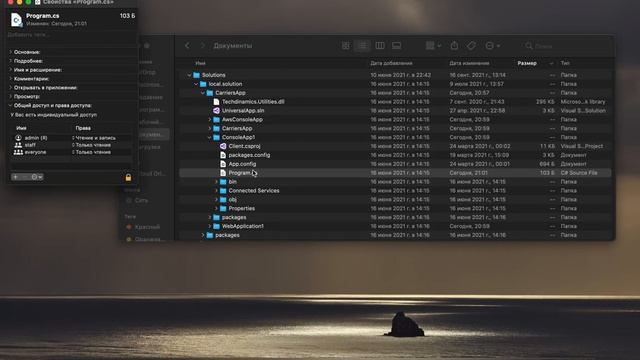The height and width of the screenshot is (360, 640).
Task: Expand the Имя и расширение section
Action: (11, 70)
